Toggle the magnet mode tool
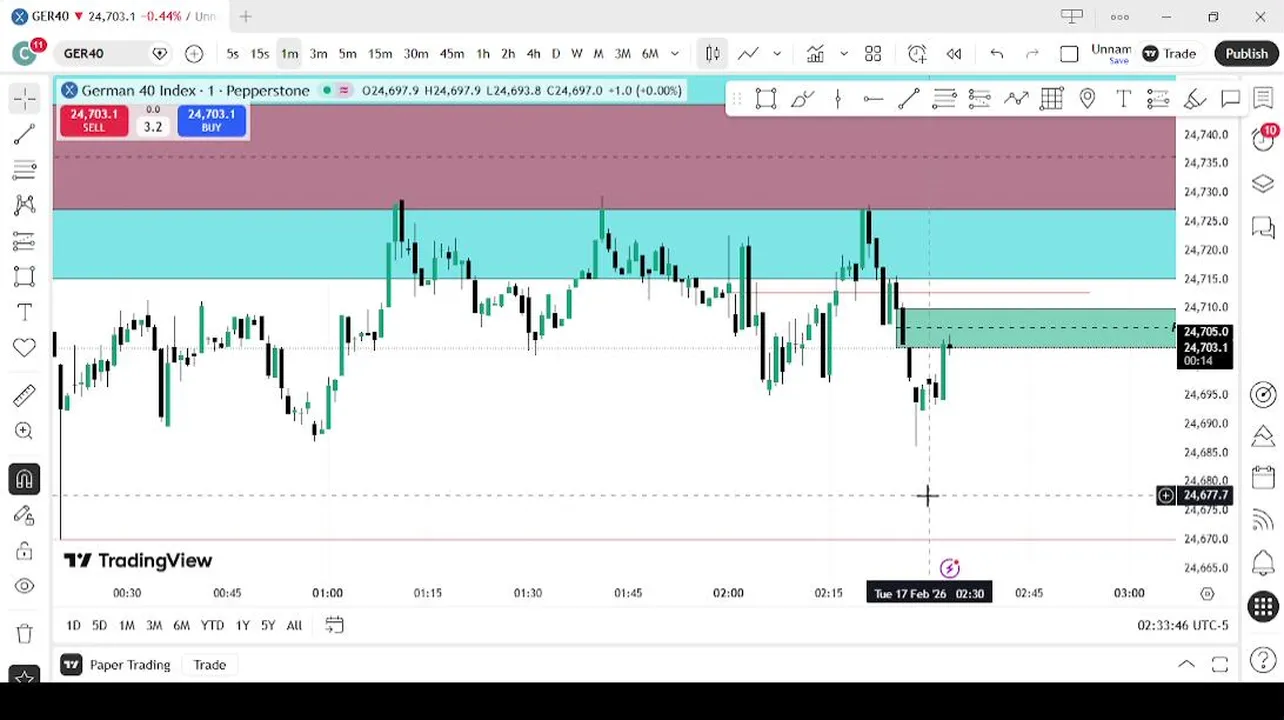 tap(24, 479)
